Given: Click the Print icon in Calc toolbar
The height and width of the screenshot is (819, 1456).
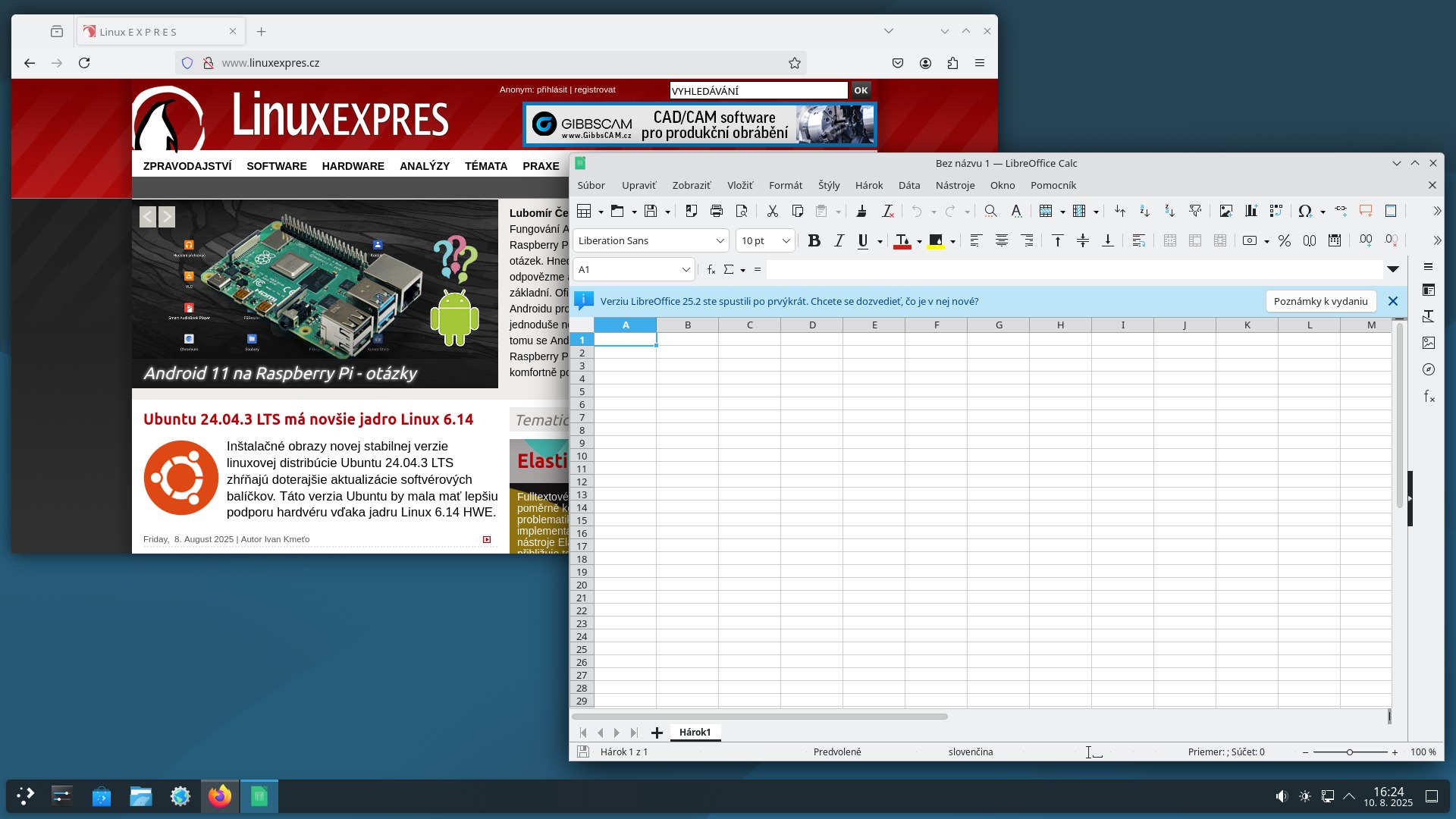Looking at the screenshot, I should coord(716,212).
